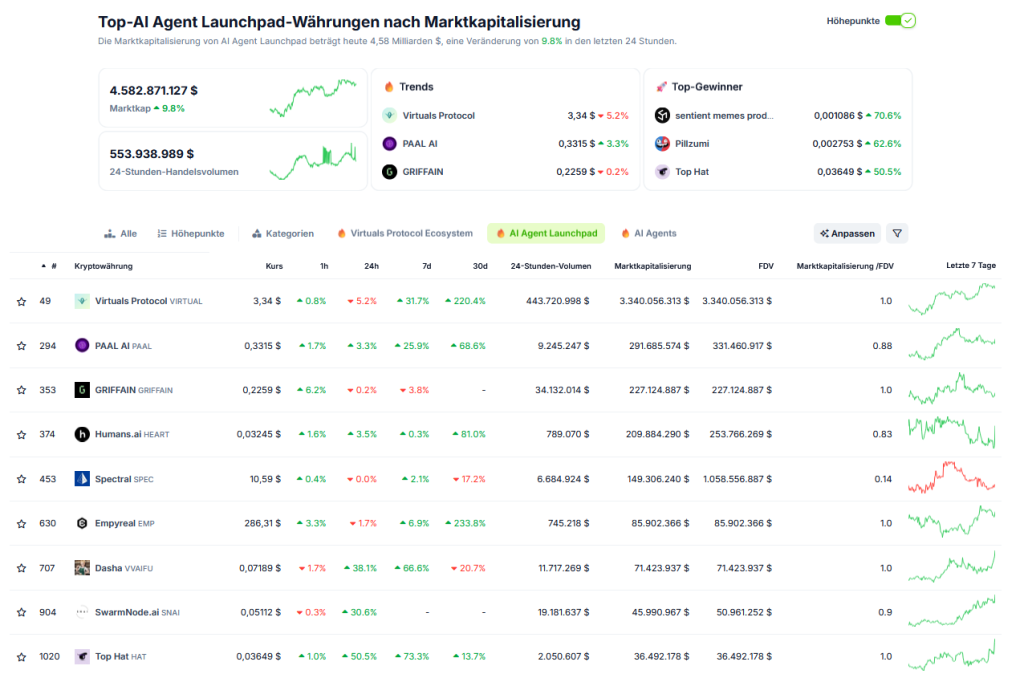The width and height of the screenshot is (1024, 678).
Task: Open Virtuals Protocol 7-day sparkline
Action: pyautogui.click(x=952, y=300)
